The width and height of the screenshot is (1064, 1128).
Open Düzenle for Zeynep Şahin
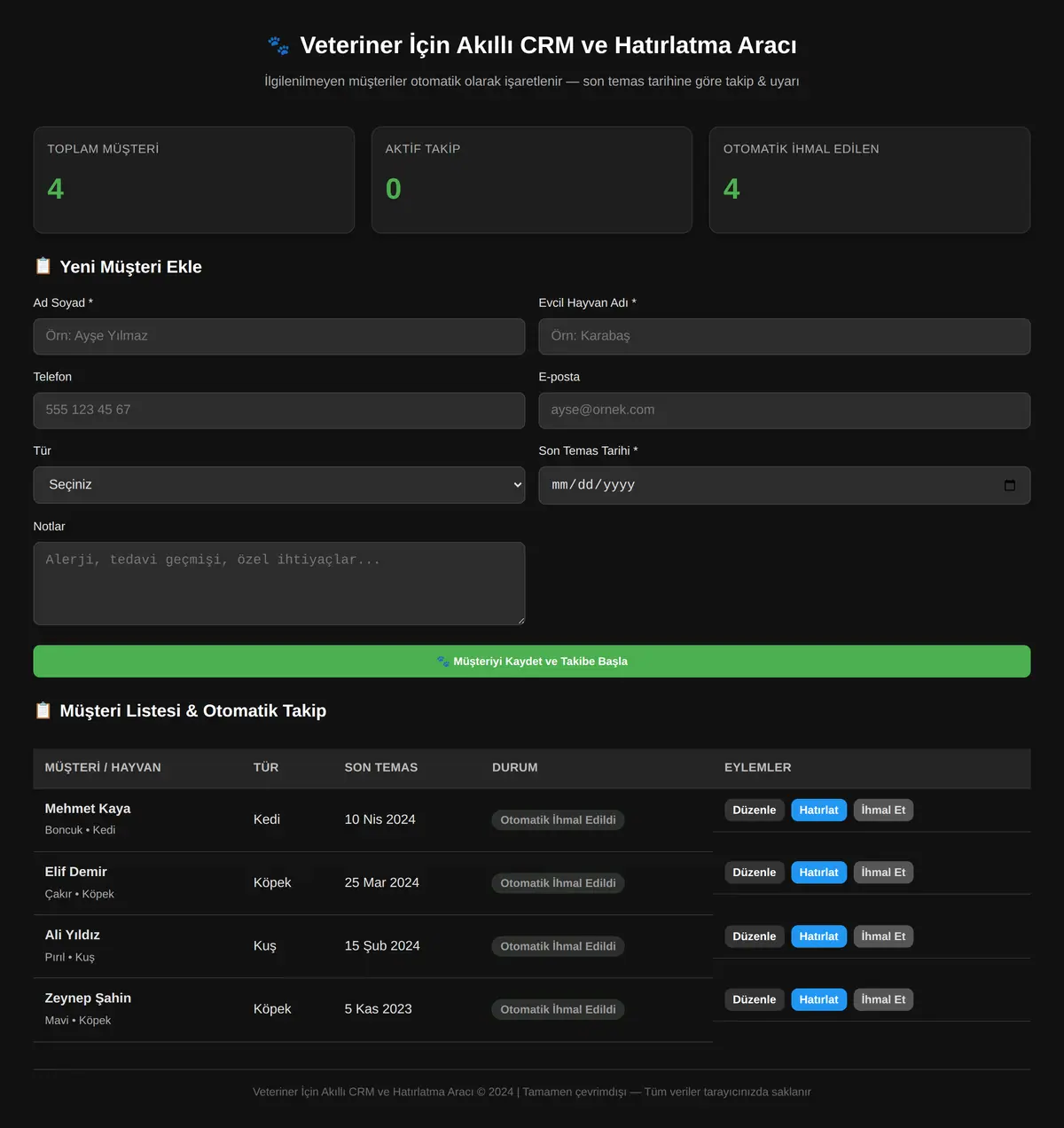755,999
